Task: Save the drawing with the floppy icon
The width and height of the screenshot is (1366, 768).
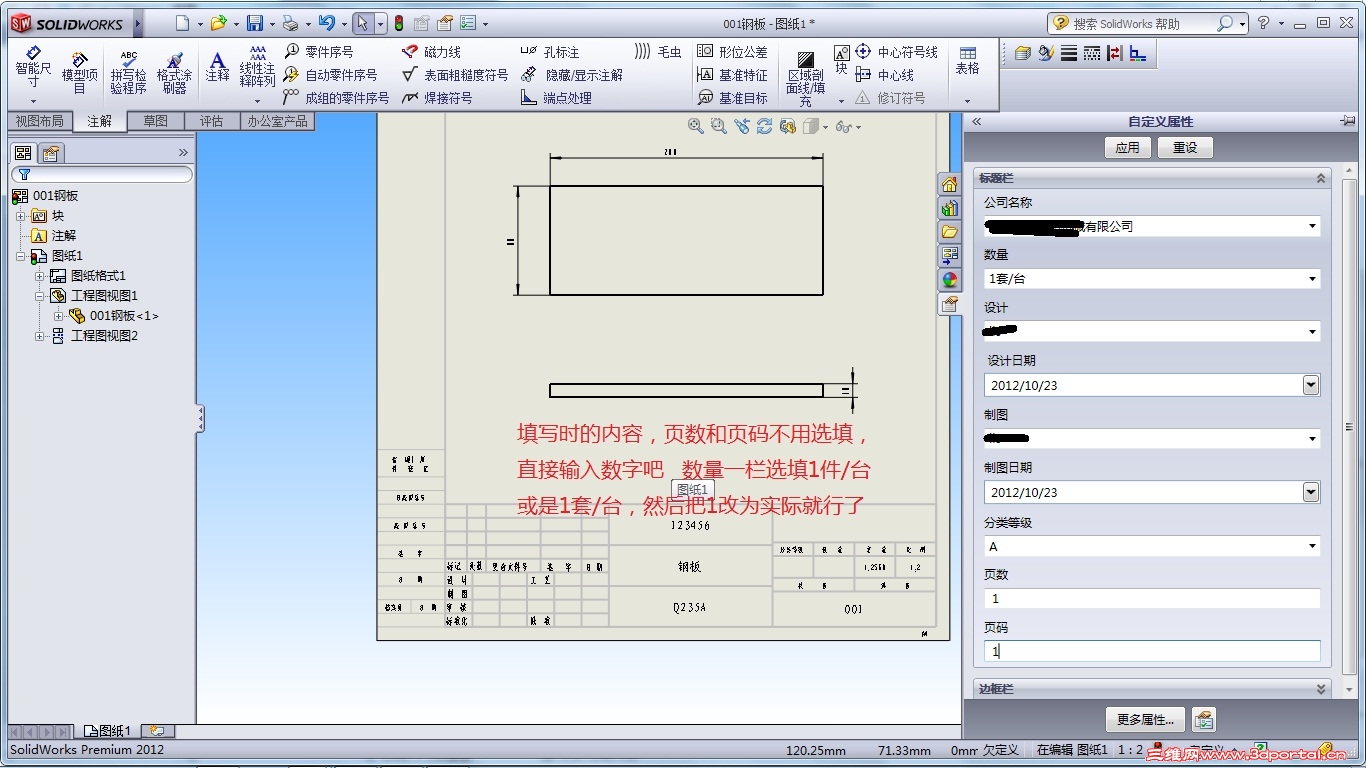Action: tap(255, 23)
